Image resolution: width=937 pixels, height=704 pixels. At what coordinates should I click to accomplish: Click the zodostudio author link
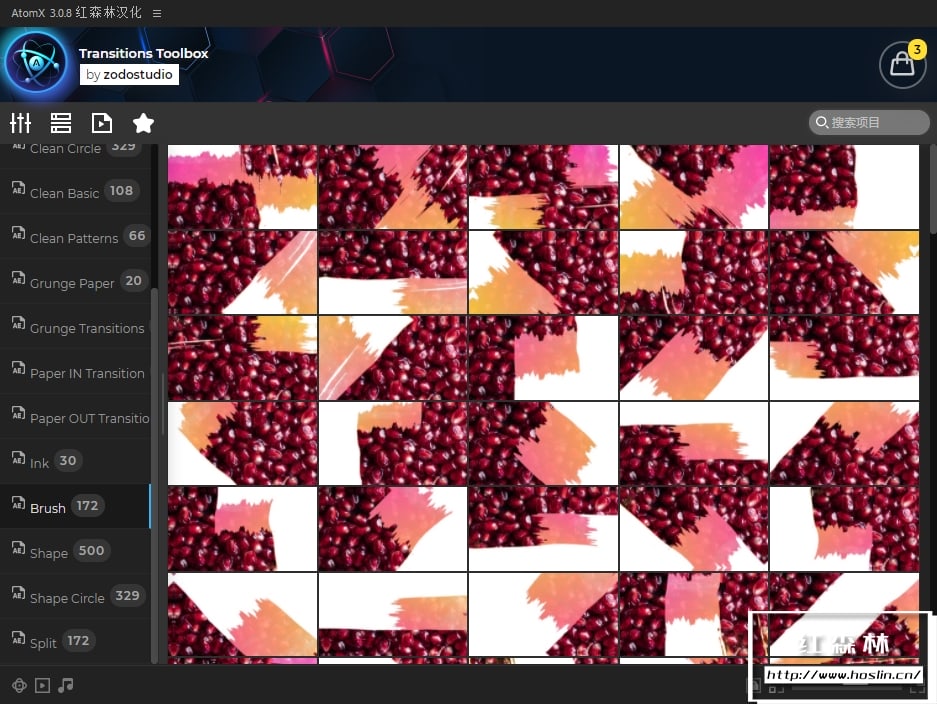point(129,75)
